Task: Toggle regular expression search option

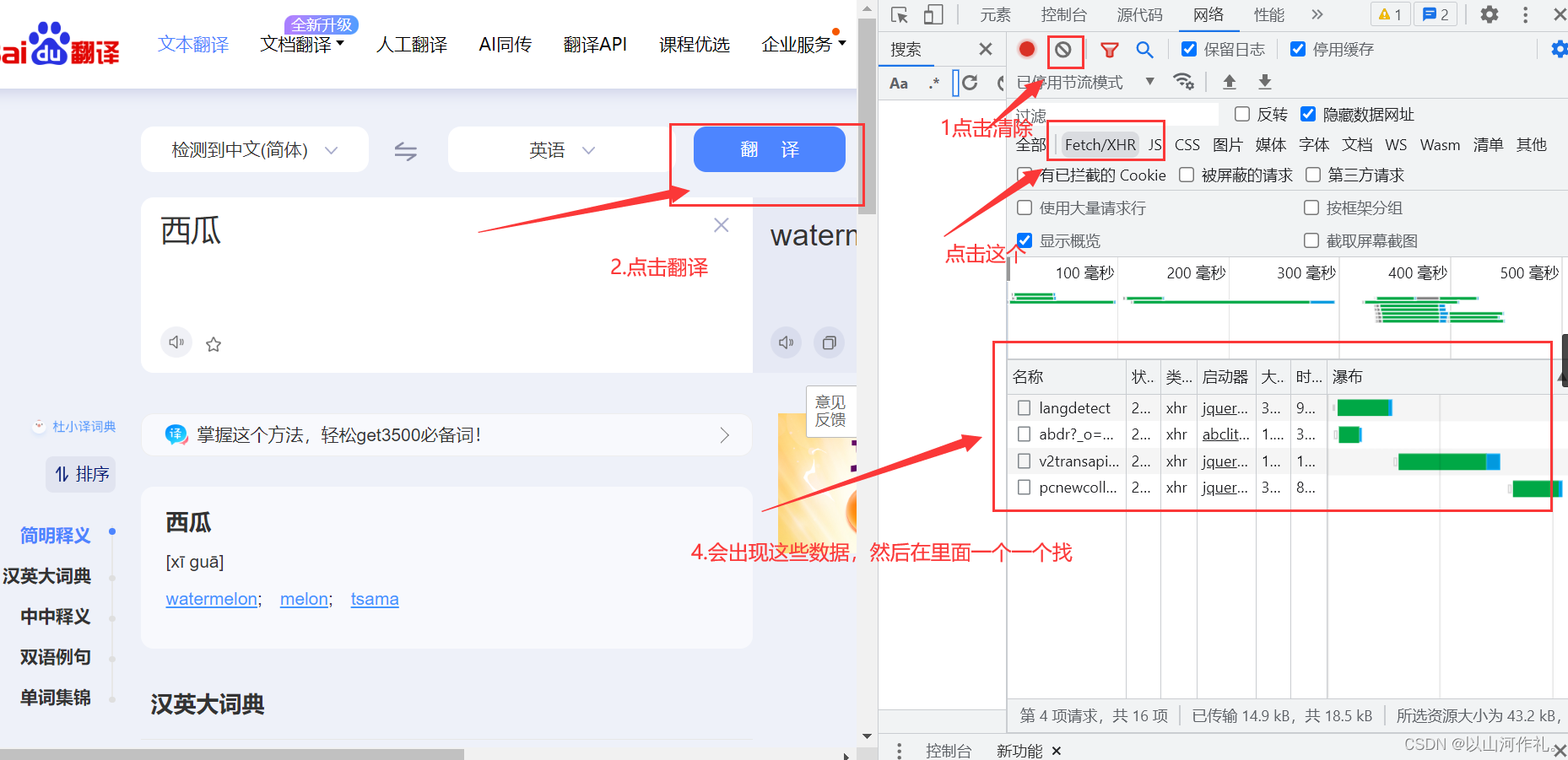Action: (x=933, y=84)
